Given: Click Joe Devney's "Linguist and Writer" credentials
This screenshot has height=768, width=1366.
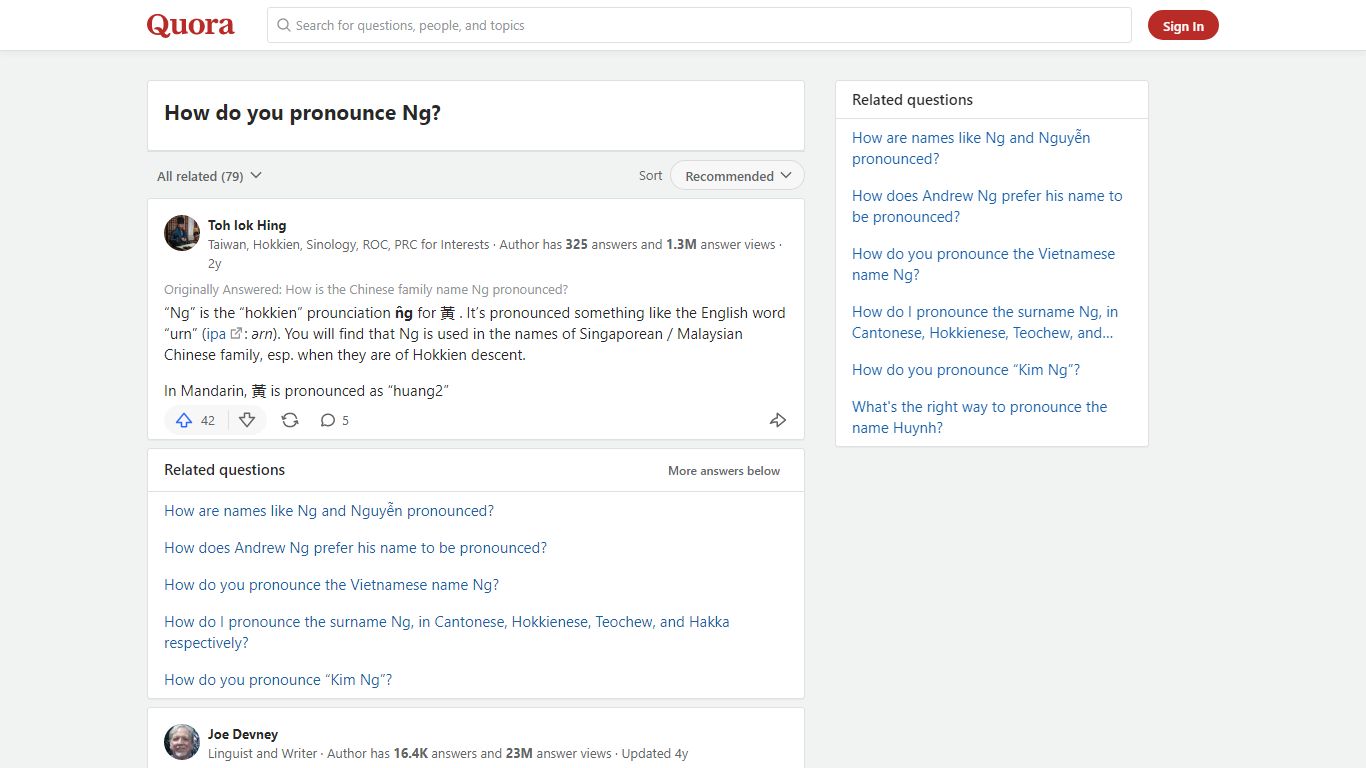Looking at the screenshot, I should (x=263, y=754).
